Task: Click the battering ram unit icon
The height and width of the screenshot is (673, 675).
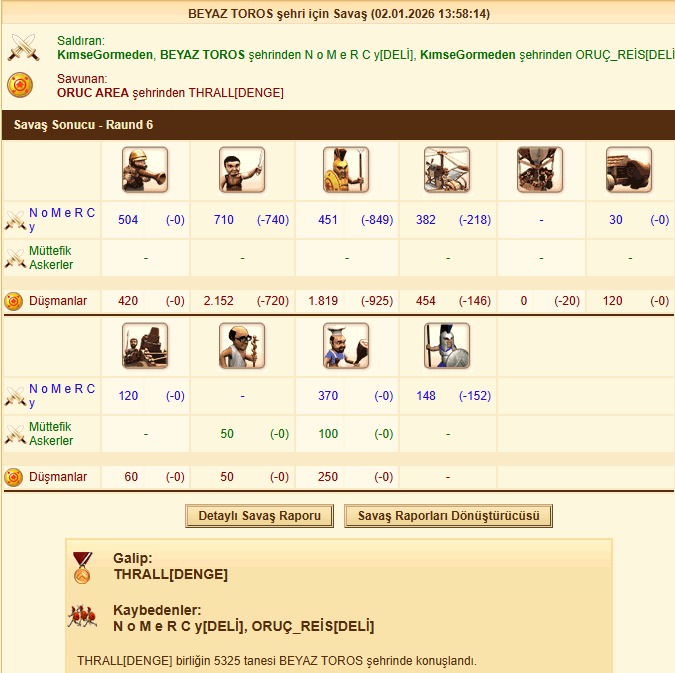Action: coord(629,170)
